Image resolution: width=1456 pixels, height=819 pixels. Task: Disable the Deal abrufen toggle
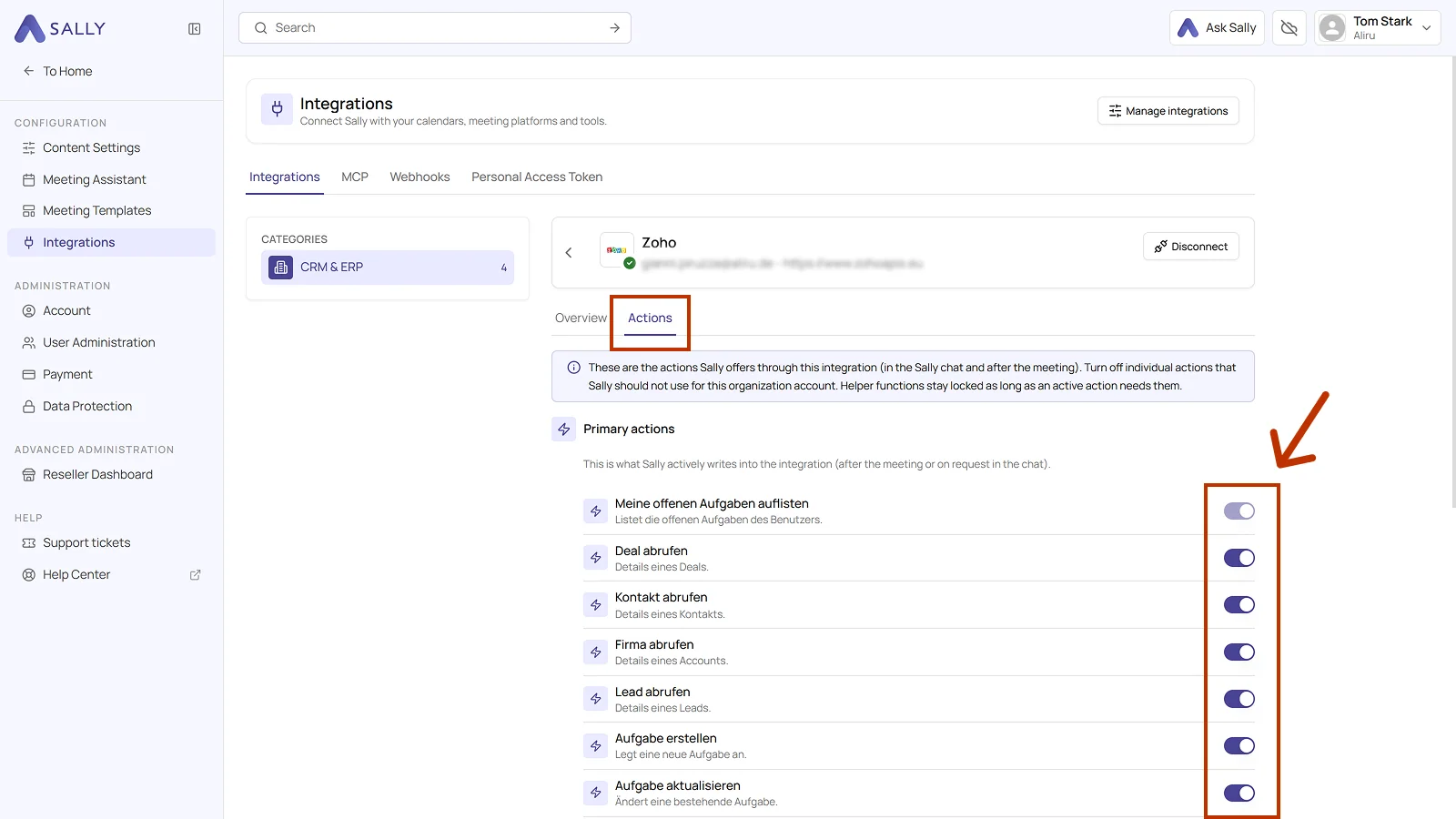1239,558
